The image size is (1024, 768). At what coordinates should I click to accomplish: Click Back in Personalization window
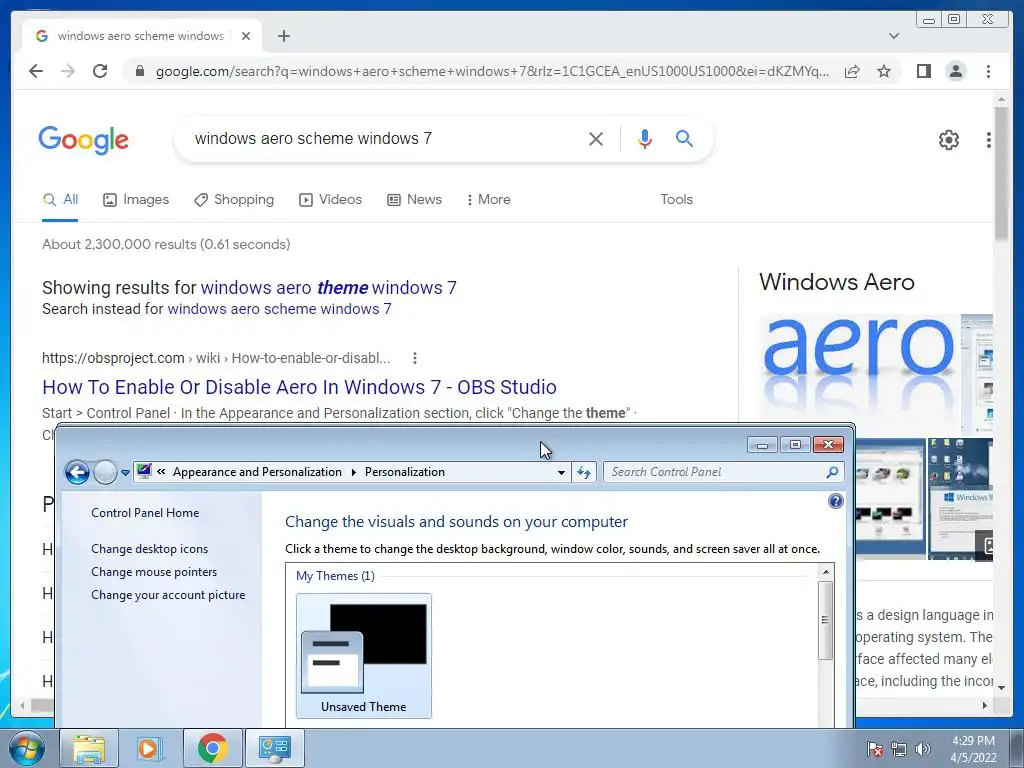(77, 472)
